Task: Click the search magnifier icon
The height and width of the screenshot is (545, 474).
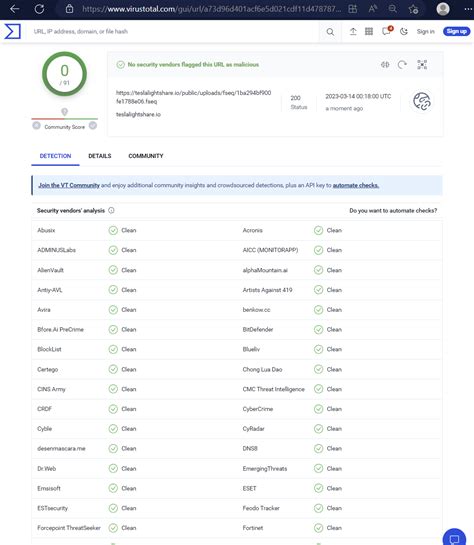Action: [330, 32]
